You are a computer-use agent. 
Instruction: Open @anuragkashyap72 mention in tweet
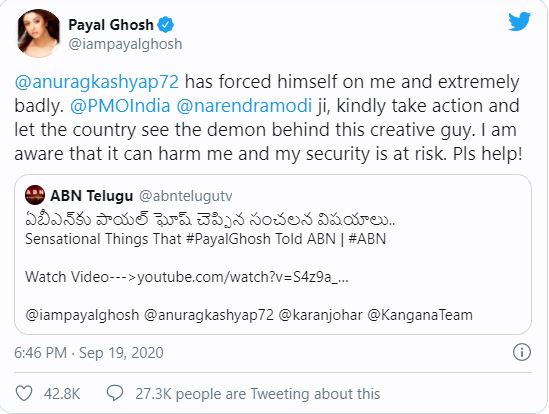click(97, 82)
